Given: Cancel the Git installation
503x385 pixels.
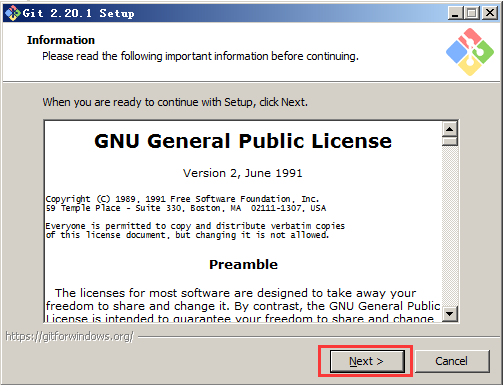Looking at the screenshot, I should tap(452, 361).
